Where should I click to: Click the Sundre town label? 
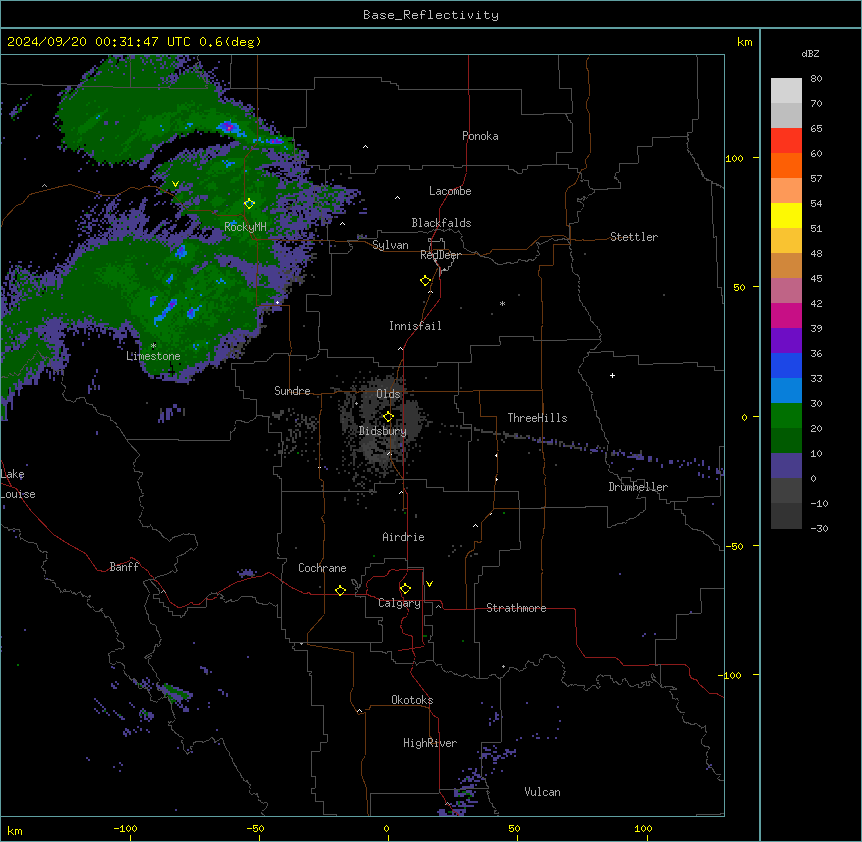pos(292,391)
